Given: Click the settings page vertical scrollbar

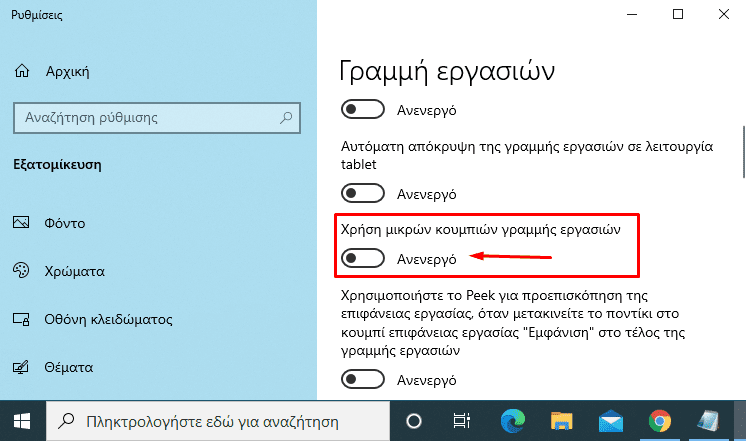Looking at the screenshot, I should click(743, 152).
